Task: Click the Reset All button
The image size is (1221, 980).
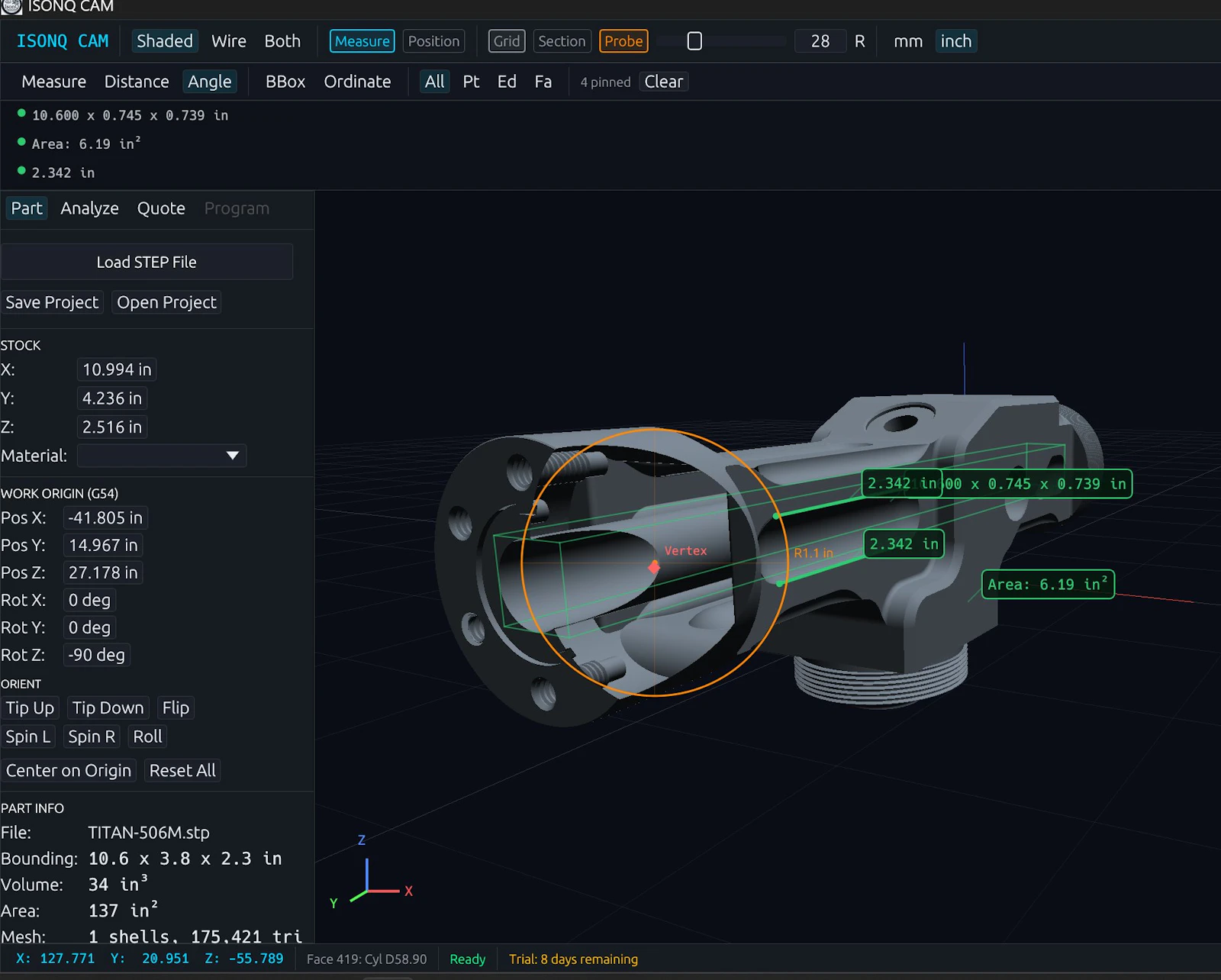Action: tap(182, 770)
